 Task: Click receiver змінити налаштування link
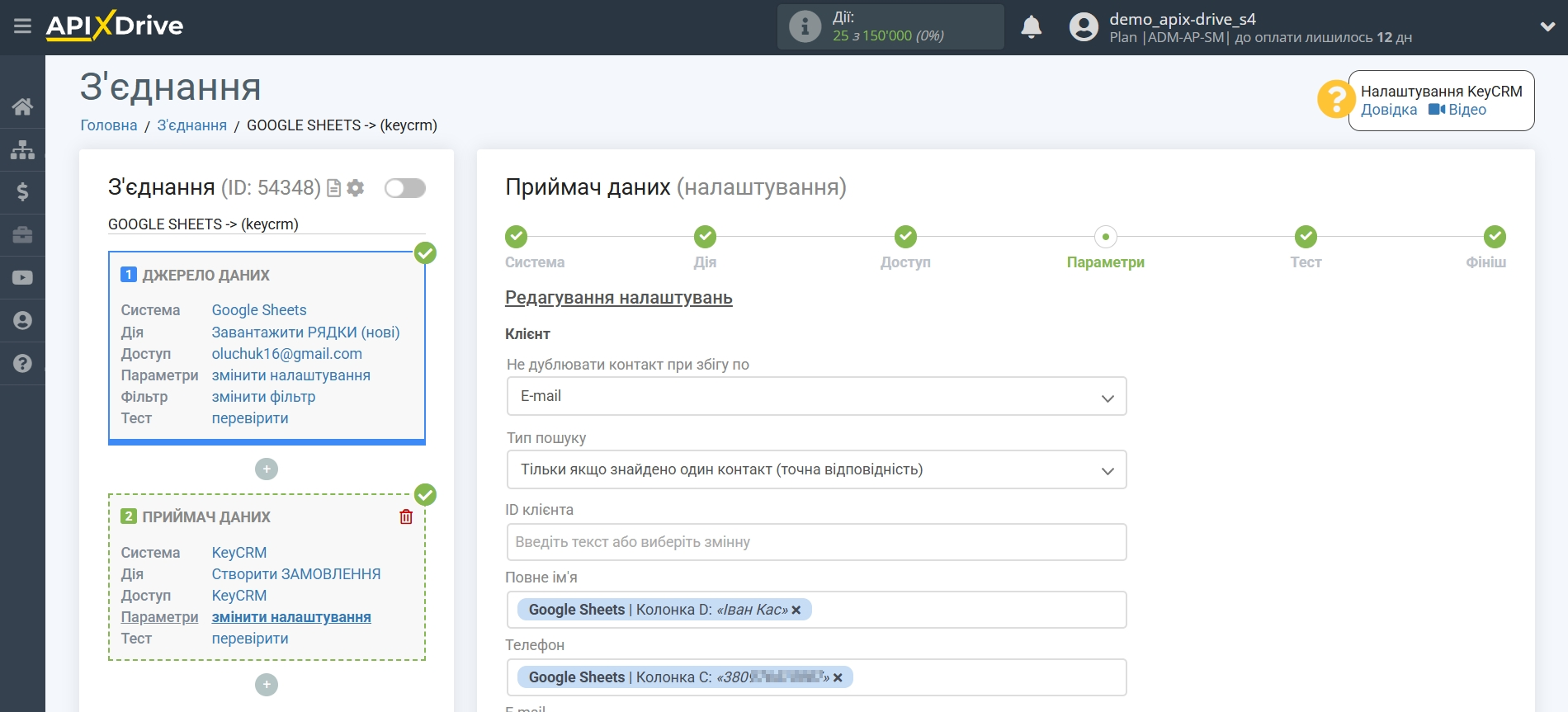coord(291,617)
